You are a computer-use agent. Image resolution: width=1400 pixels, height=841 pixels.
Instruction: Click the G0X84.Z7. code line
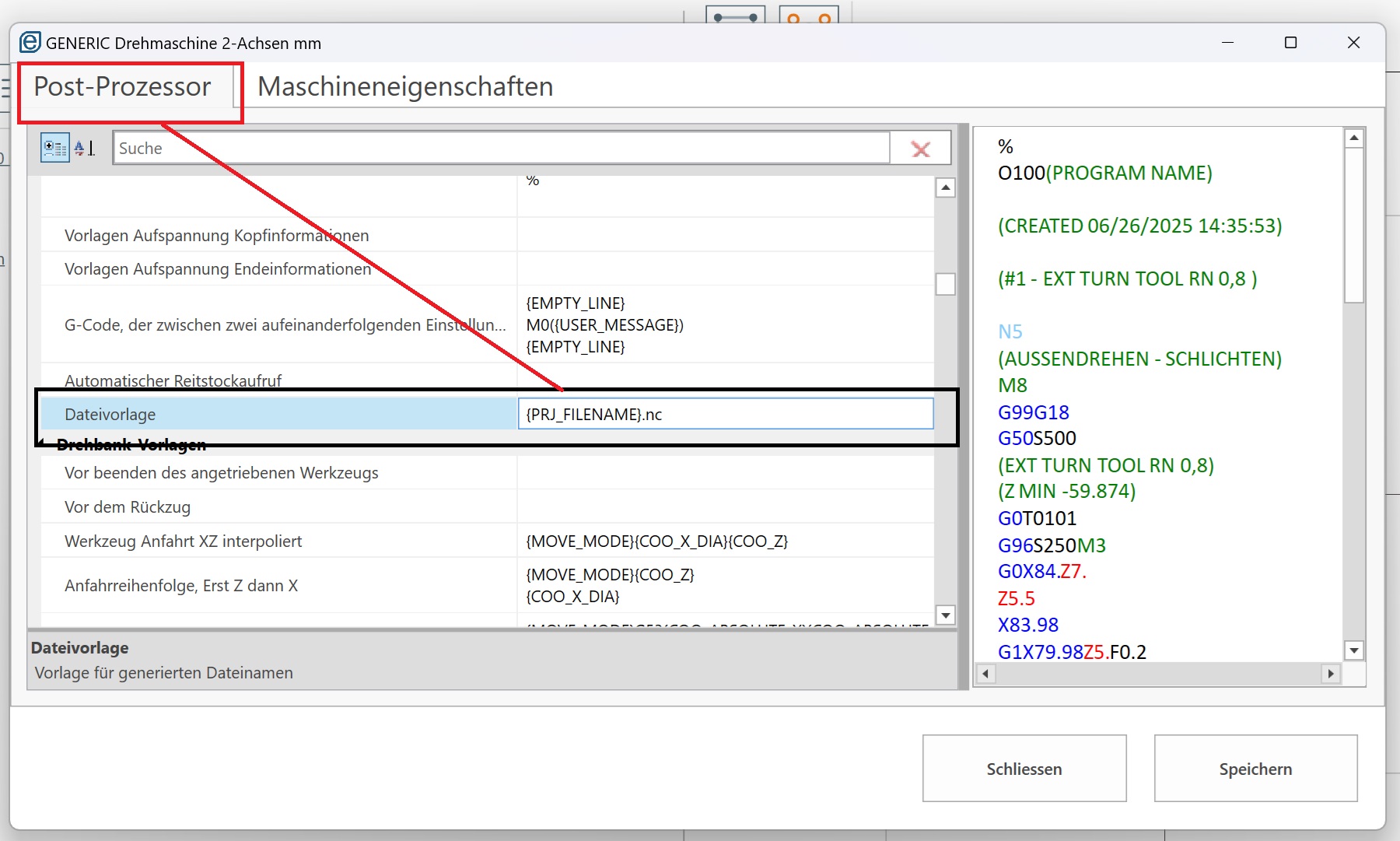click(x=1042, y=571)
